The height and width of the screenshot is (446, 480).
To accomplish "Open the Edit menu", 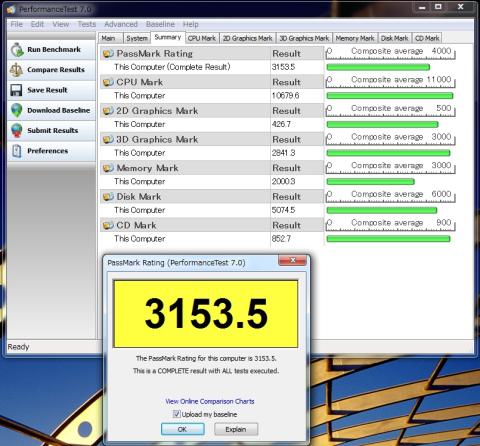I will pyautogui.click(x=37, y=24).
